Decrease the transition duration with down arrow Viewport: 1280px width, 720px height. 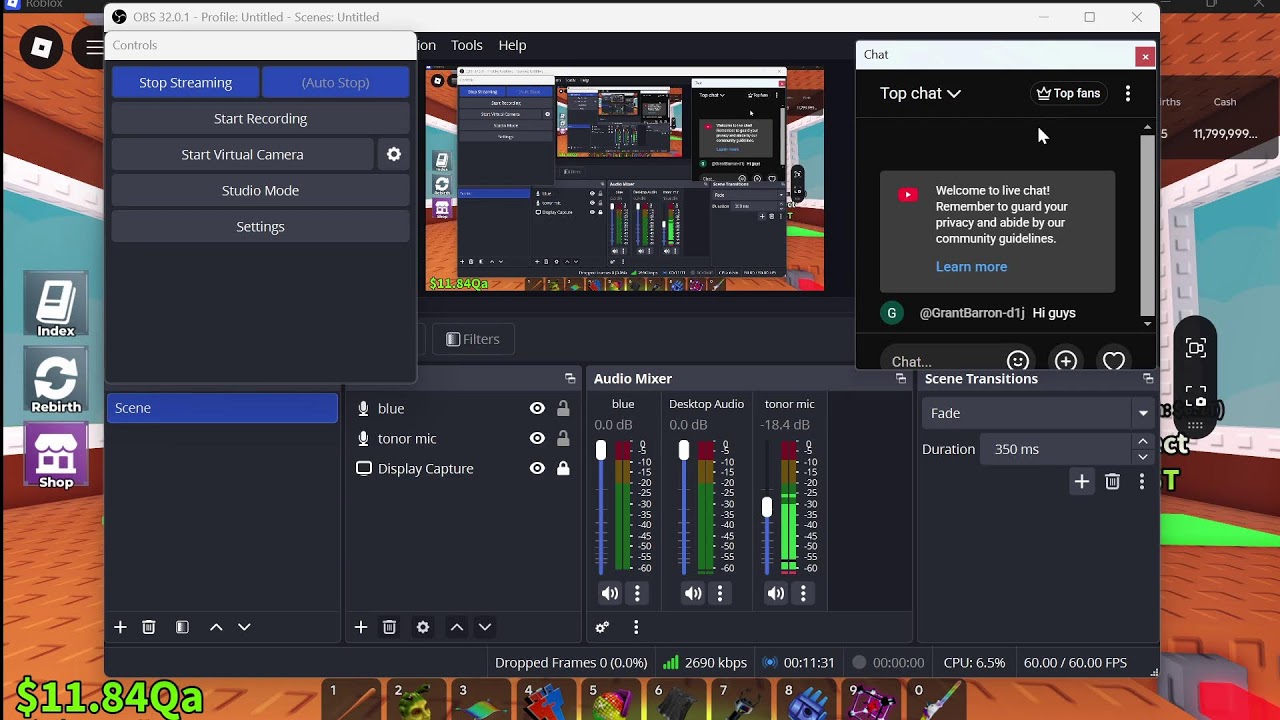point(1143,457)
